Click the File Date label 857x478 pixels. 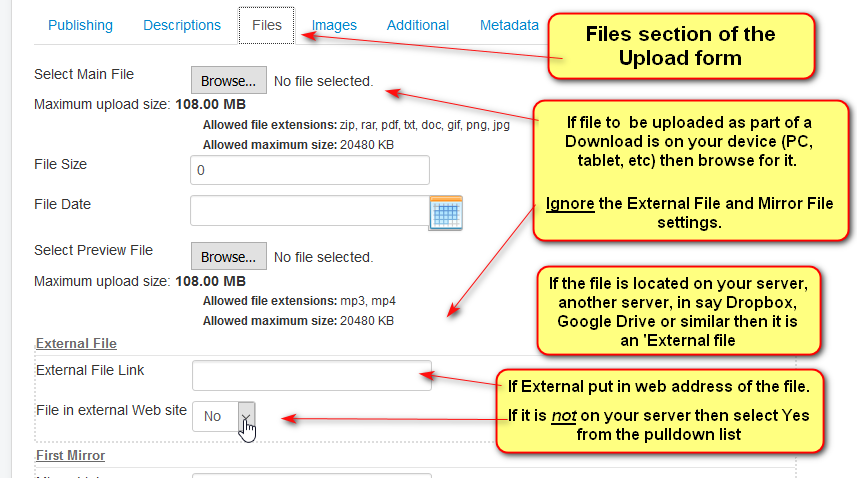[62, 204]
